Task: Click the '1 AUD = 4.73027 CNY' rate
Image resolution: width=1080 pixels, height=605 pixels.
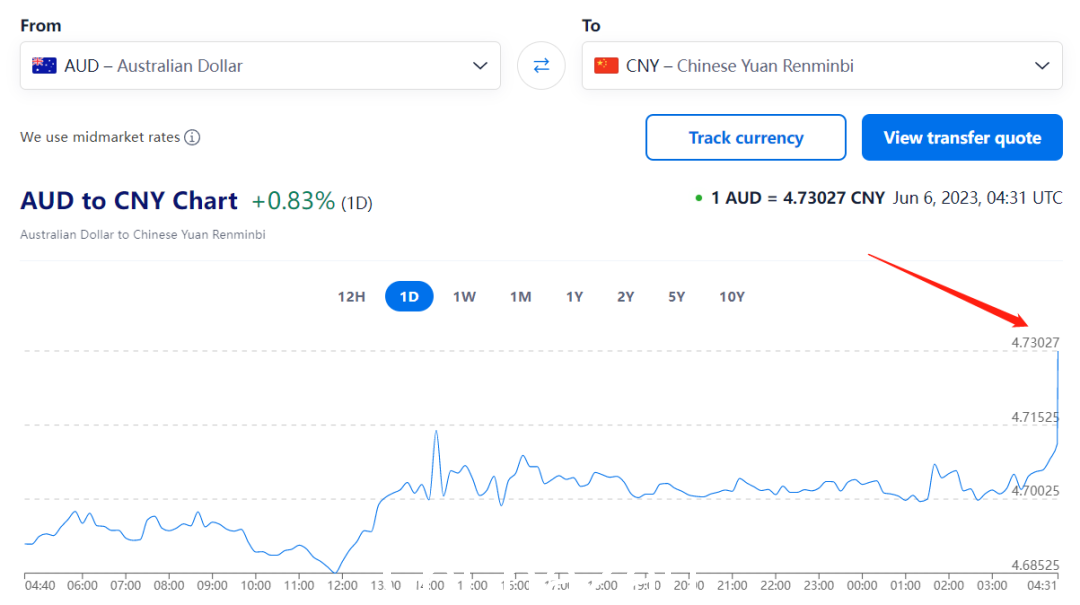Action: click(798, 198)
